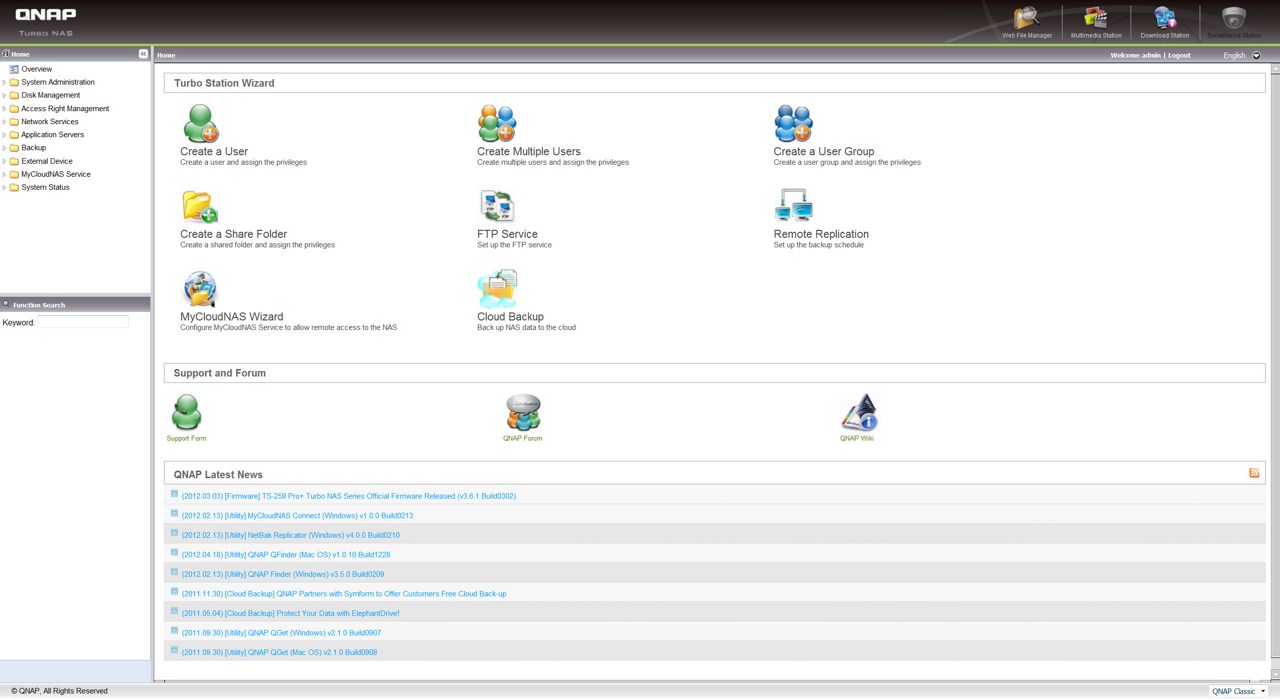Expand External Device tree node
This screenshot has height=699, width=1280.
[x=4, y=161]
